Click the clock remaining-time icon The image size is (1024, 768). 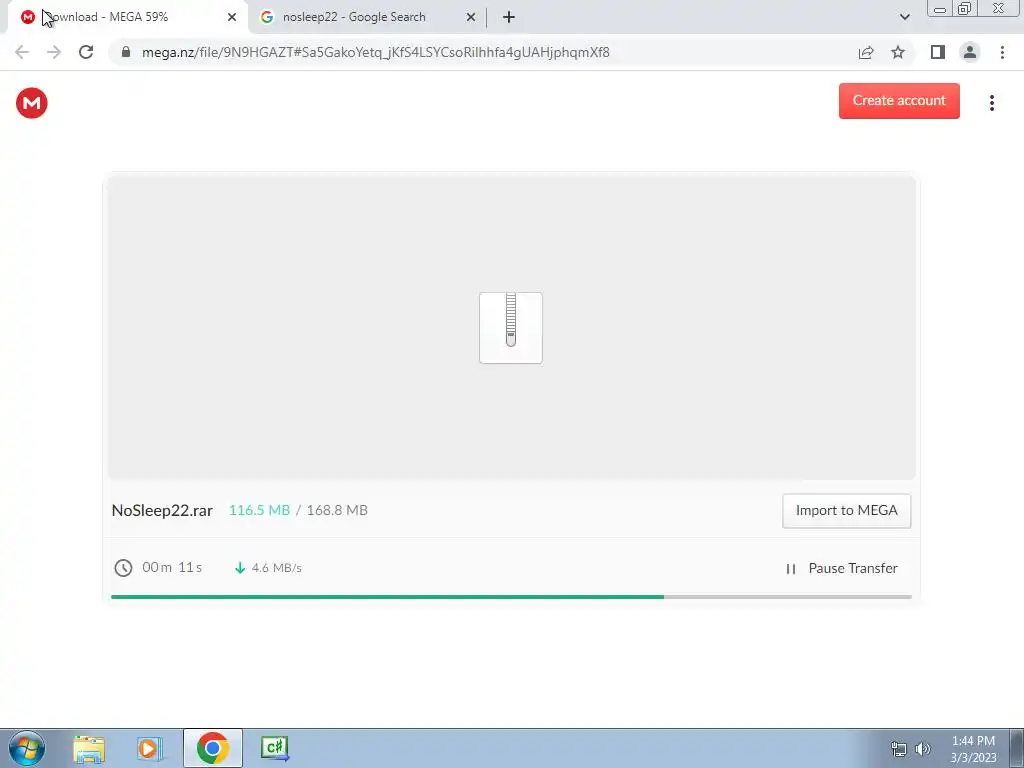click(123, 568)
